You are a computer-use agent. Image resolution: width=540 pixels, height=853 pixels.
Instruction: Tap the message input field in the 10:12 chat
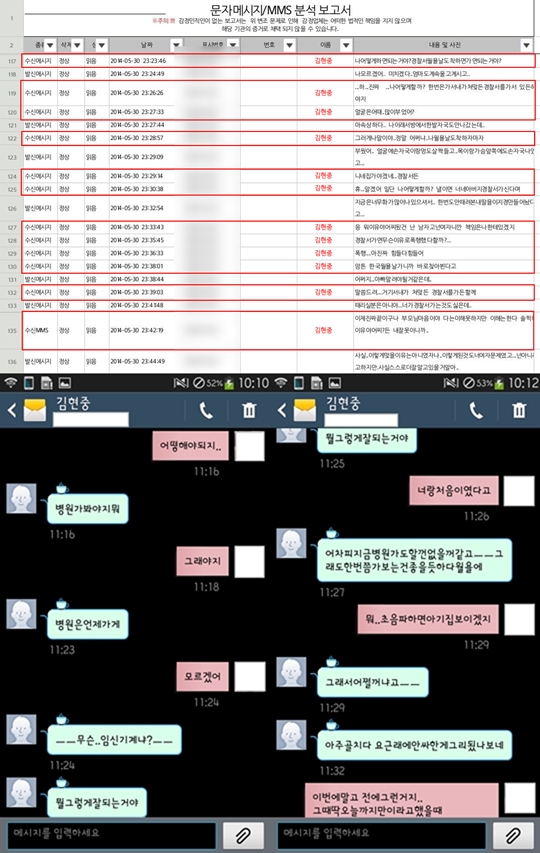click(x=381, y=836)
